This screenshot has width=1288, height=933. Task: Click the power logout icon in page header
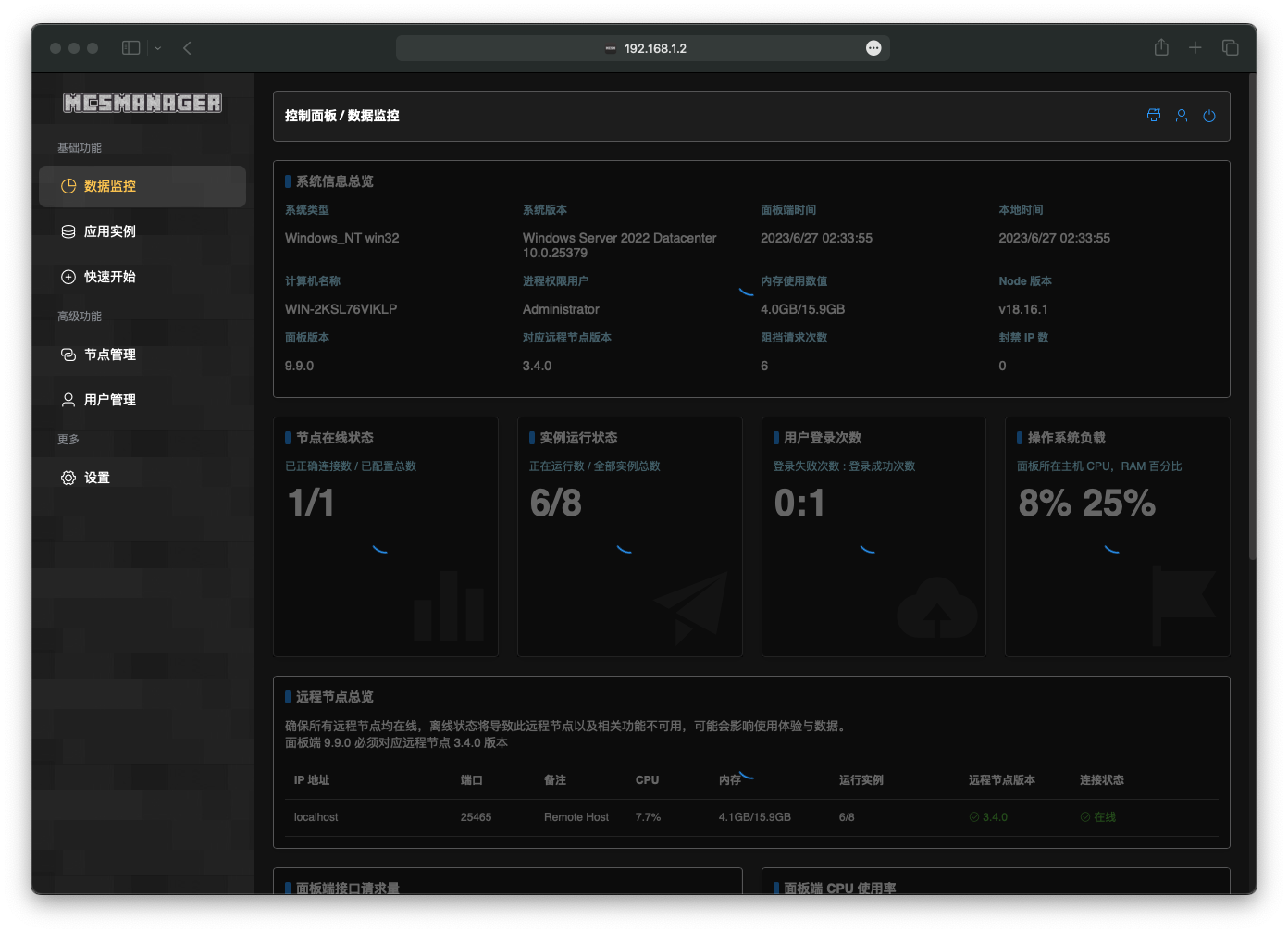[x=1209, y=116]
